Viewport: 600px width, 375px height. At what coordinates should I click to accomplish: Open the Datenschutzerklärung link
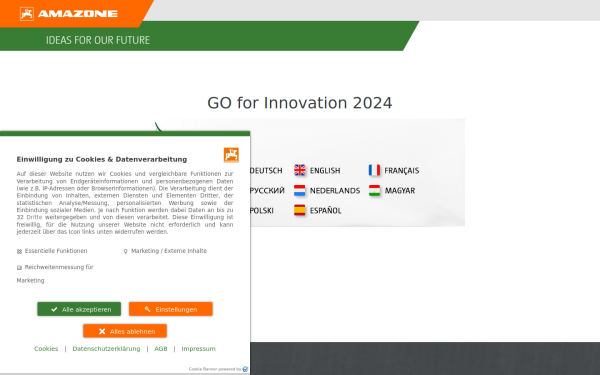[x=106, y=349]
